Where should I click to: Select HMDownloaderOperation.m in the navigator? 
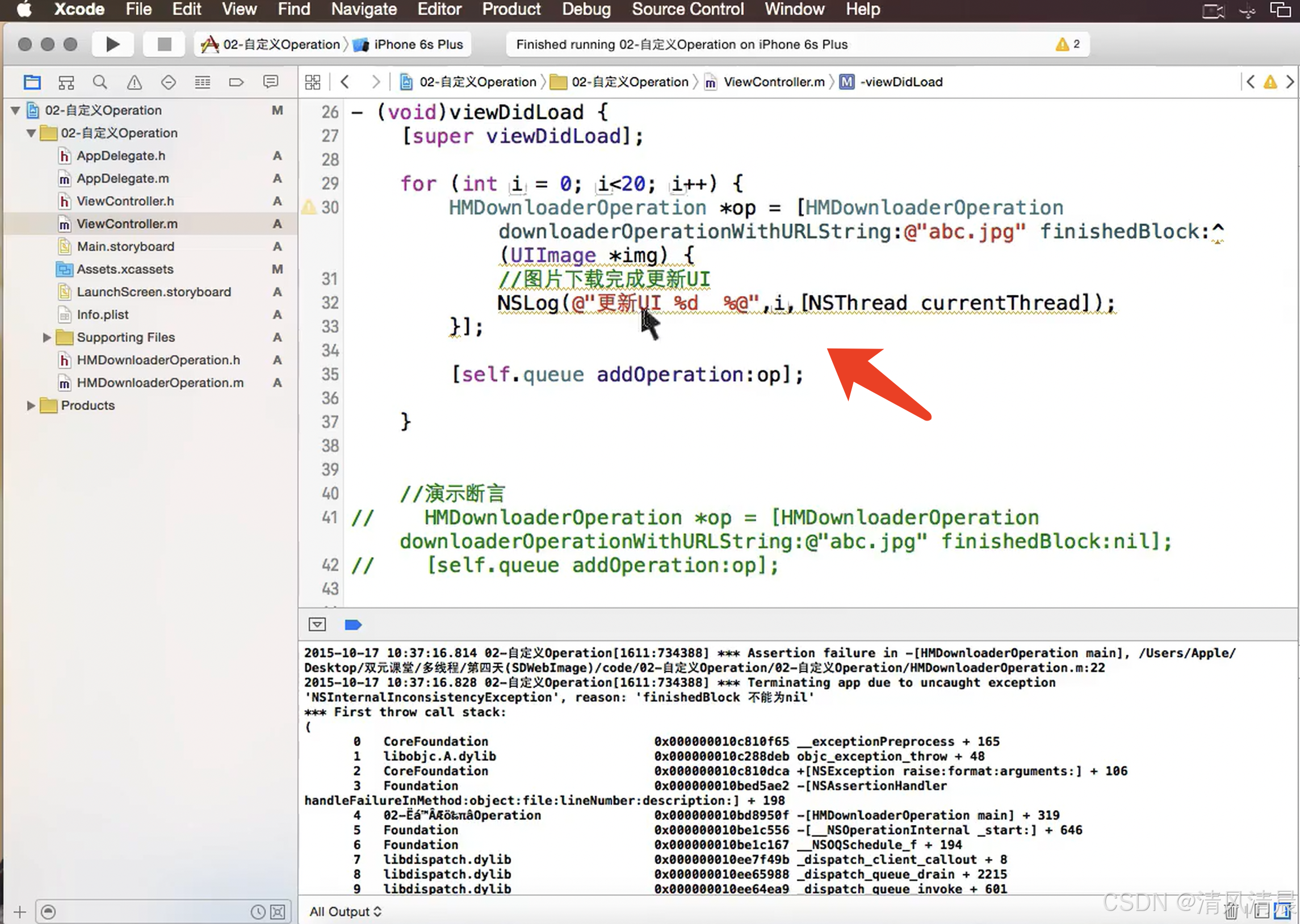[160, 383]
